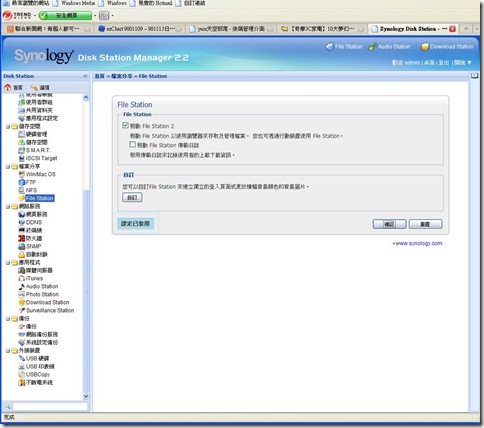This screenshot has width=484, height=428.
Task: Switch to the 聯合新聞網 browser tab
Action: 48,29
